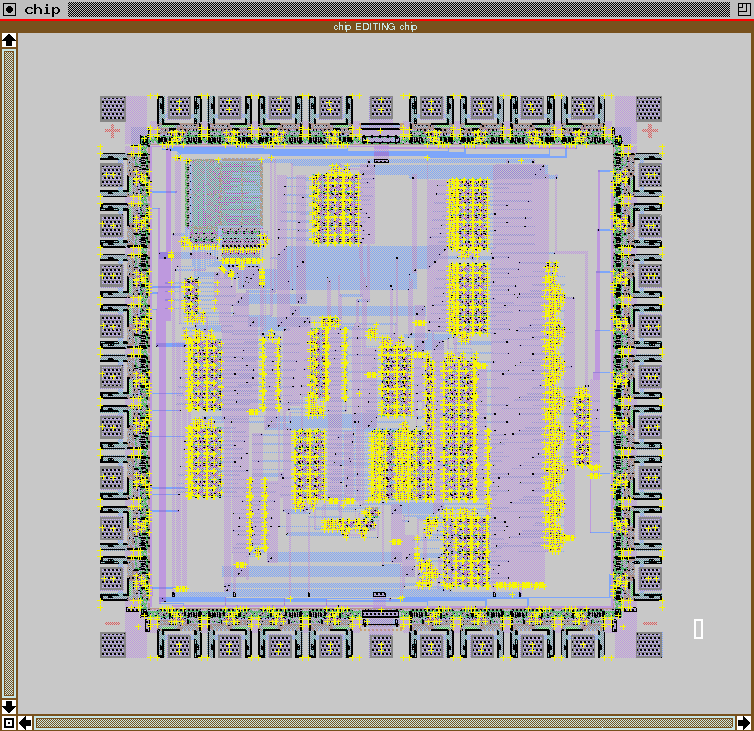Image resolution: width=754 pixels, height=731 pixels.
Task: Click the "chip" window title text
Action: point(42,10)
